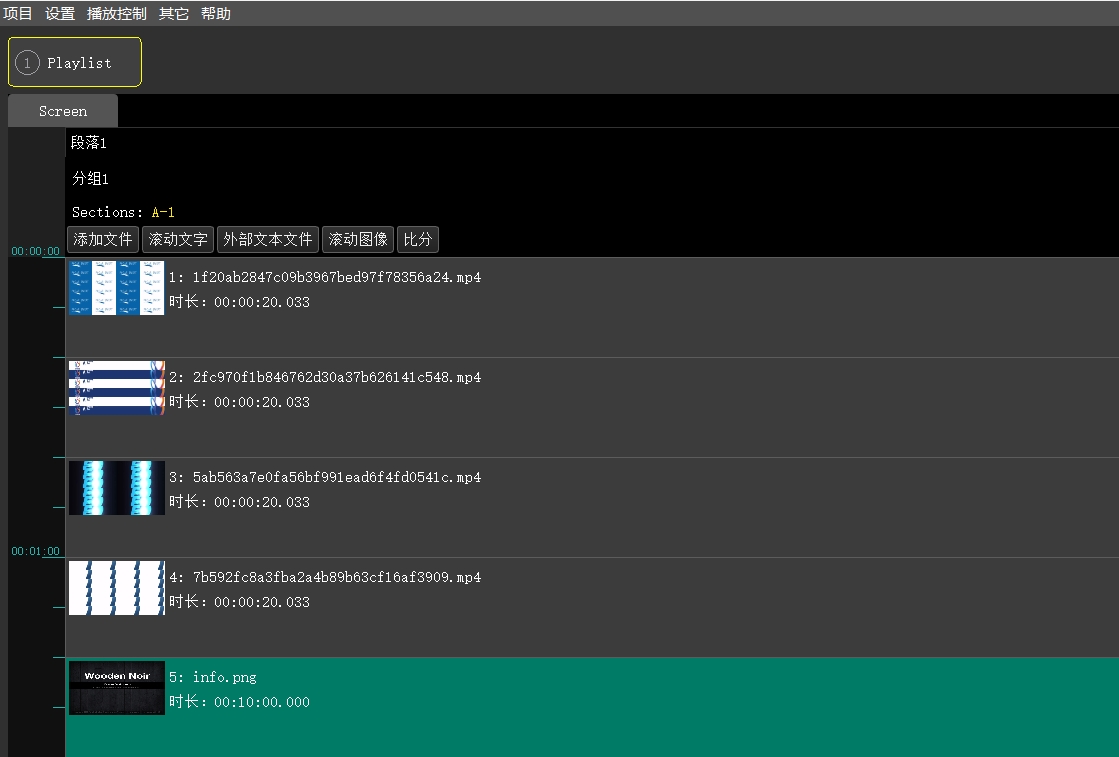Select the Playlist button numbered 1
The height and width of the screenshot is (757, 1119).
point(75,62)
